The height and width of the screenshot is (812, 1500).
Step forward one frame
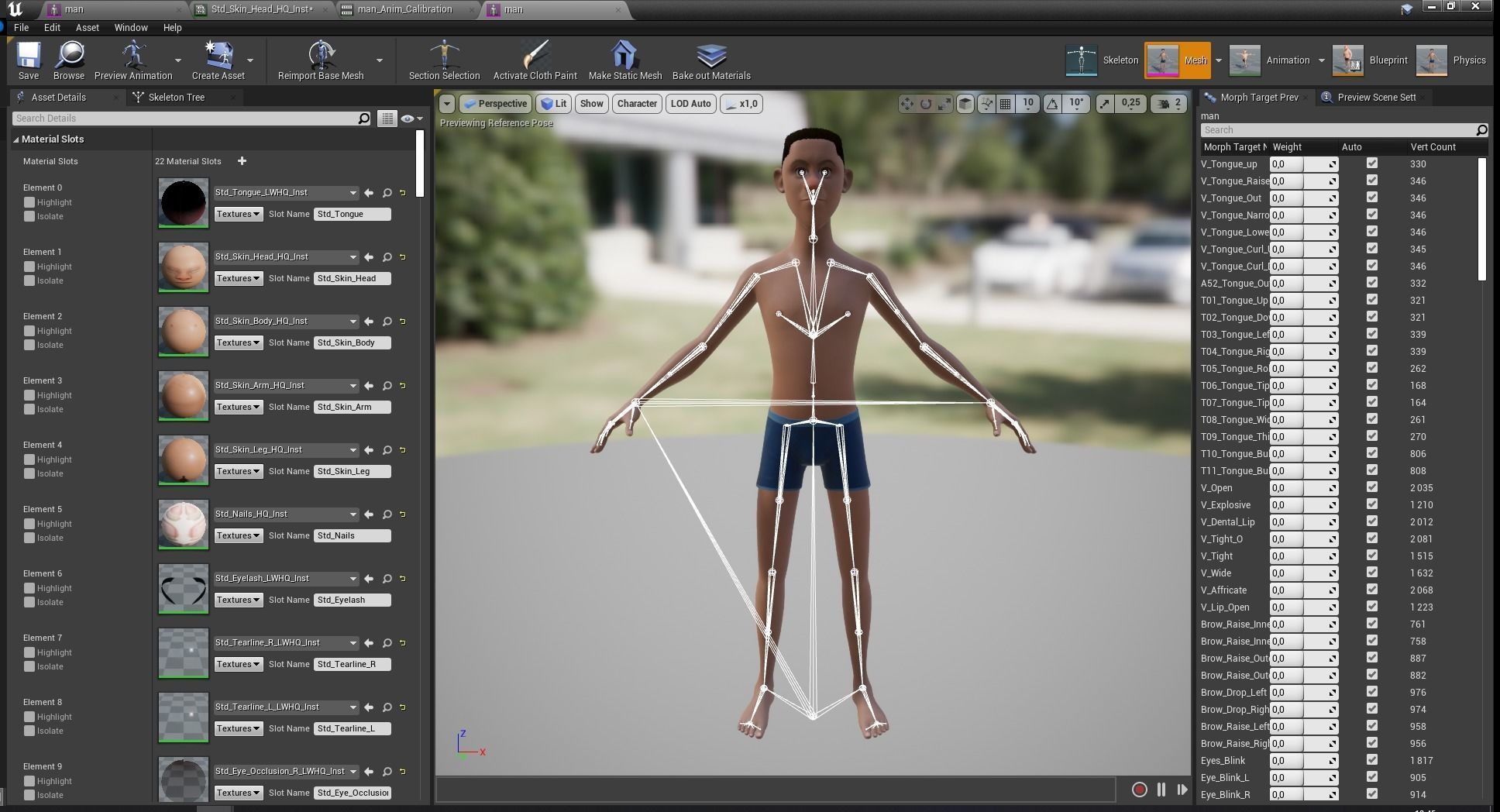[x=1182, y=790]
